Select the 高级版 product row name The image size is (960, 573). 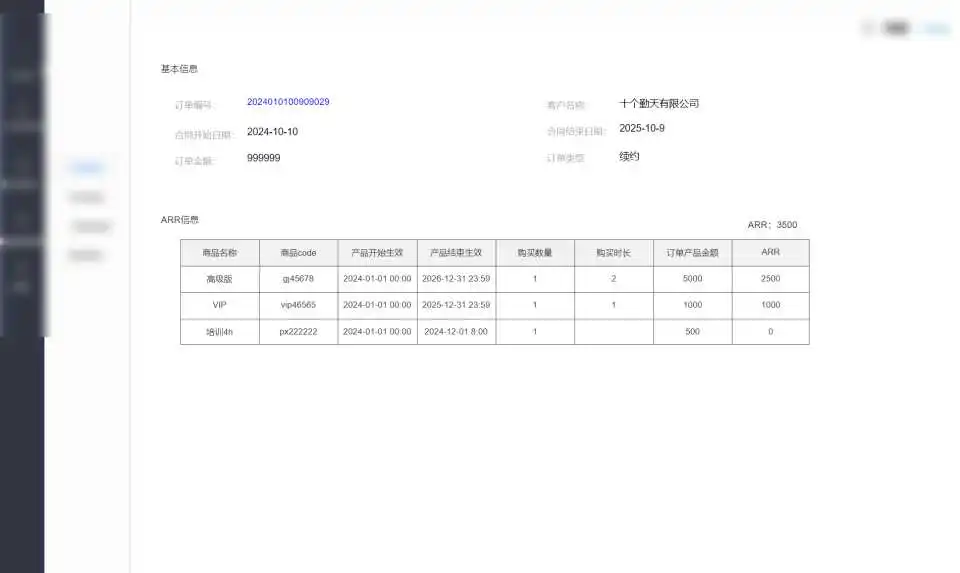point(219,279)
